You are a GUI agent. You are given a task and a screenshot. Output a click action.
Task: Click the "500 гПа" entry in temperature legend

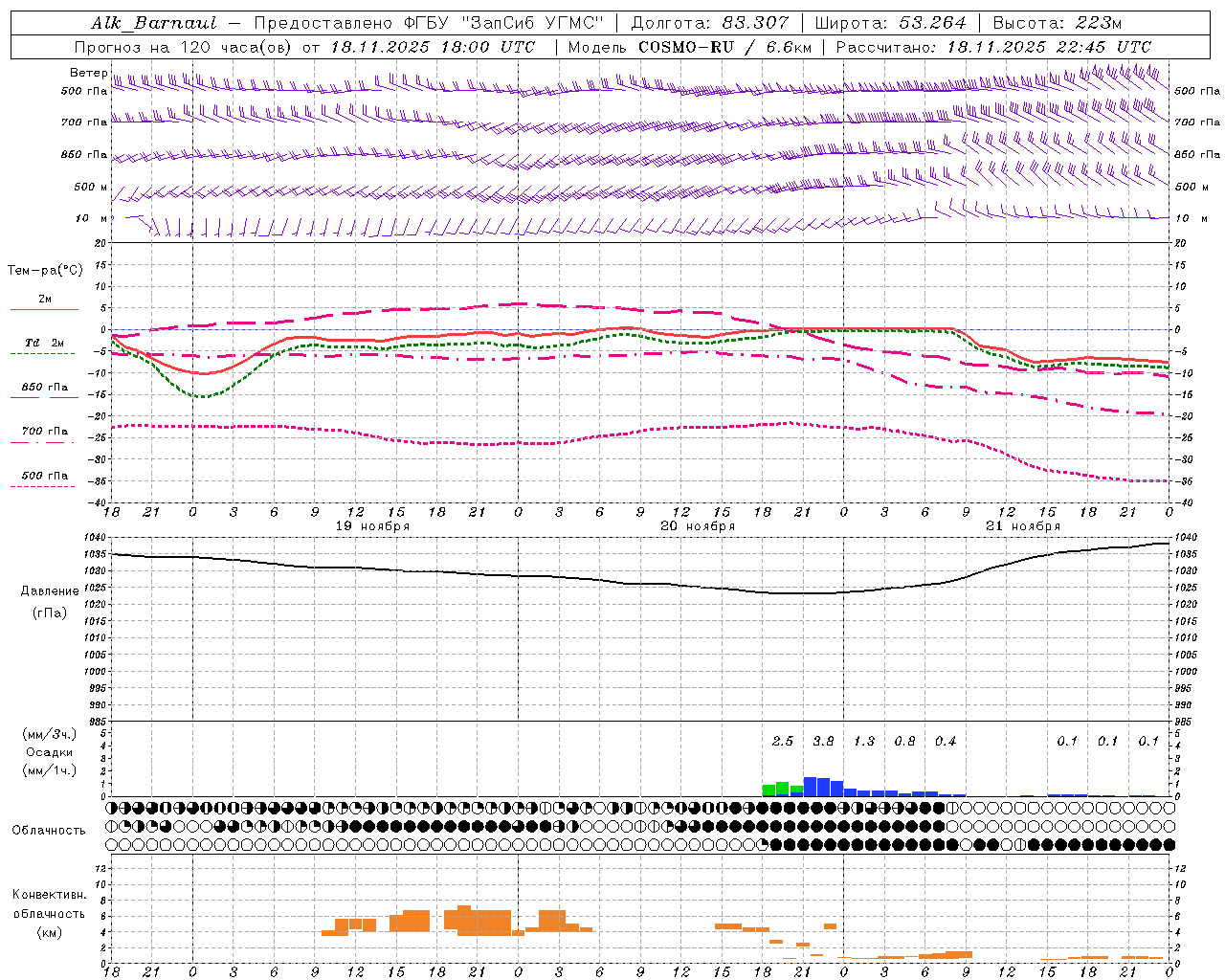[45, 476]
